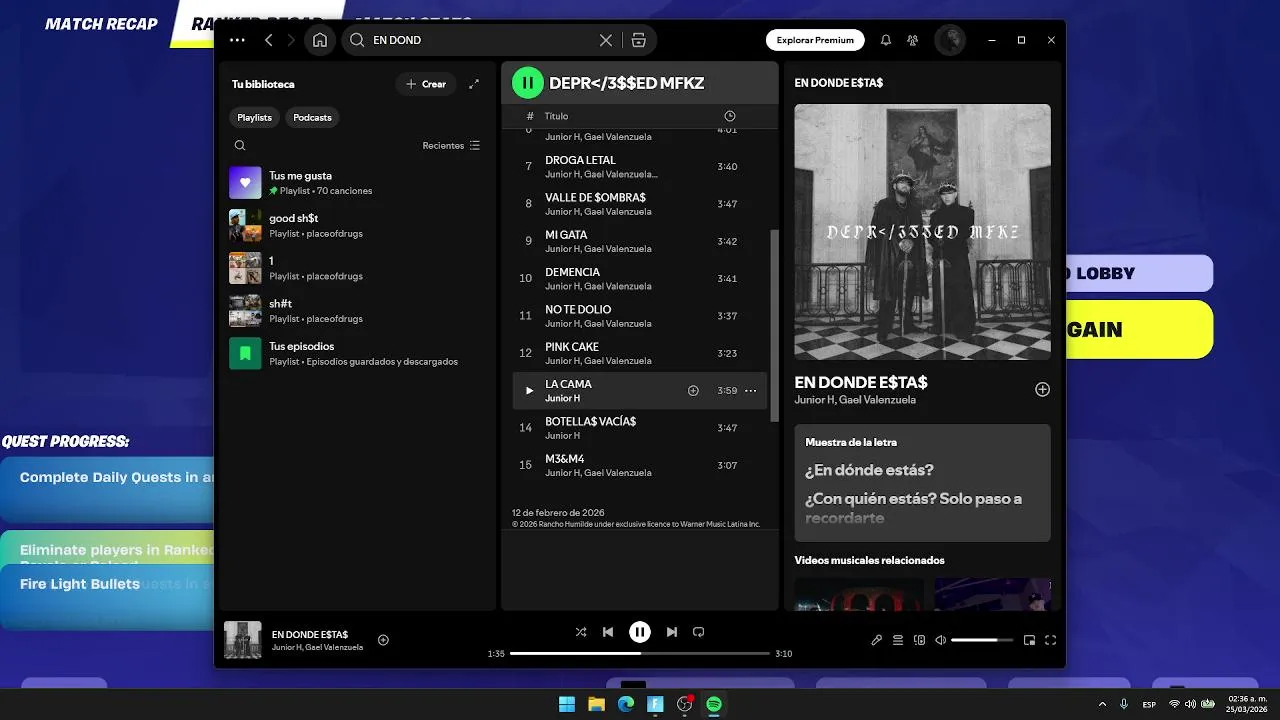Open connect to a device

click(920, 640)
